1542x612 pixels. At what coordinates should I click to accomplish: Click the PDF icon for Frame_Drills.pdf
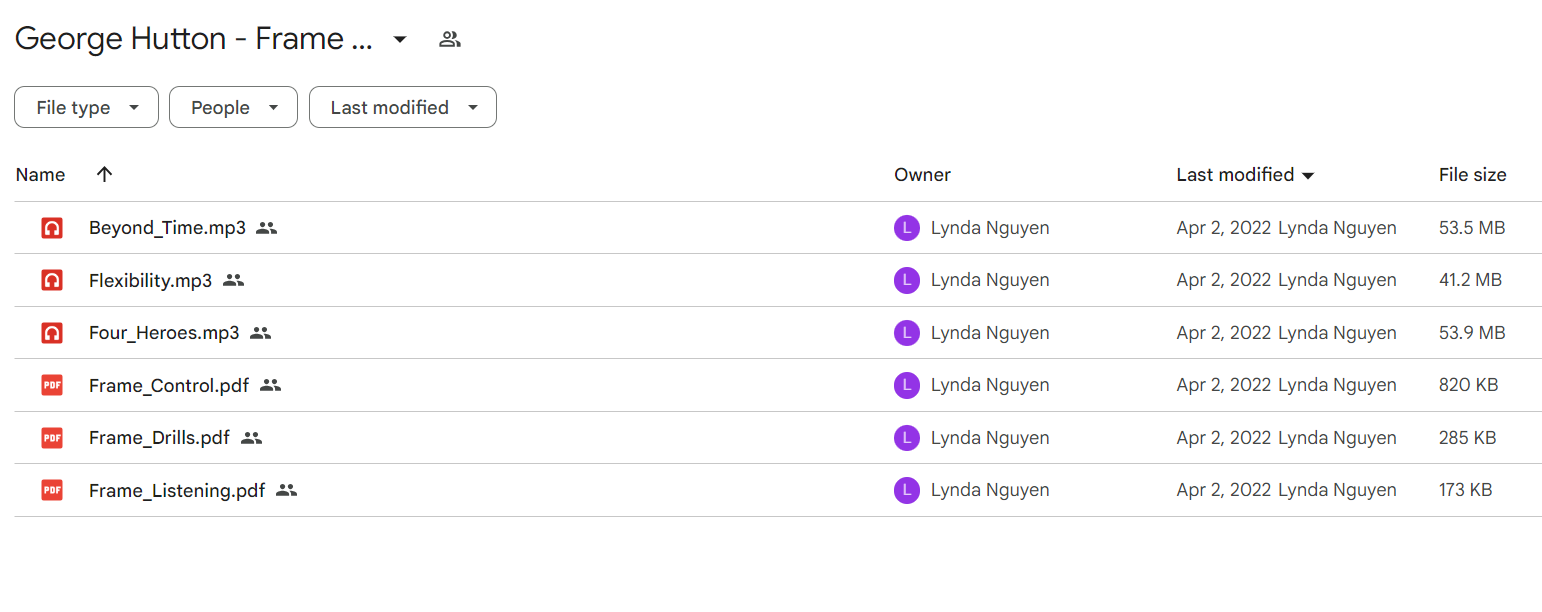coord(52,438)
